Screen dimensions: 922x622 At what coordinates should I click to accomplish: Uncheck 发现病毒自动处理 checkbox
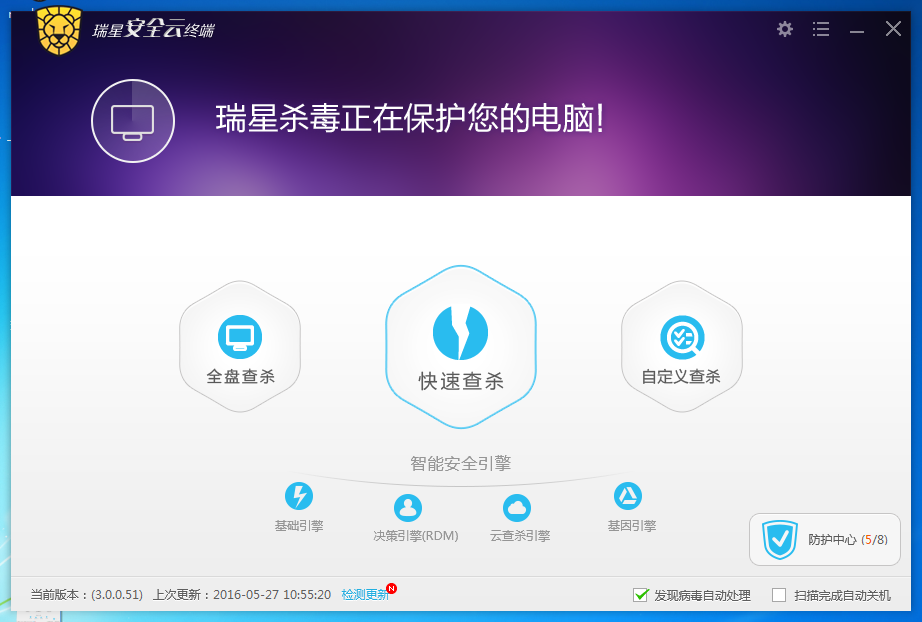coord(641,595)
